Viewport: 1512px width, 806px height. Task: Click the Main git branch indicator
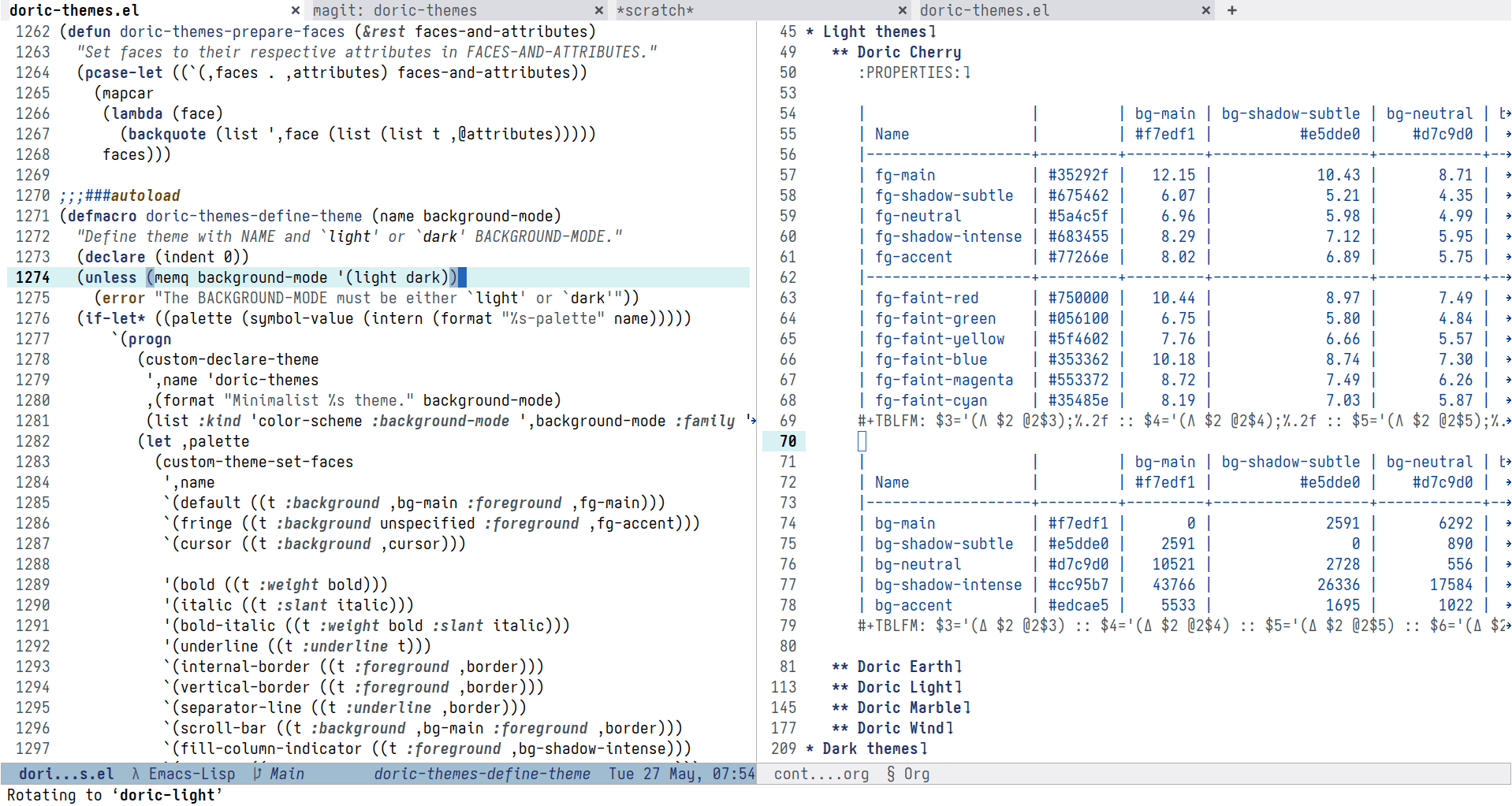(279, 774)
